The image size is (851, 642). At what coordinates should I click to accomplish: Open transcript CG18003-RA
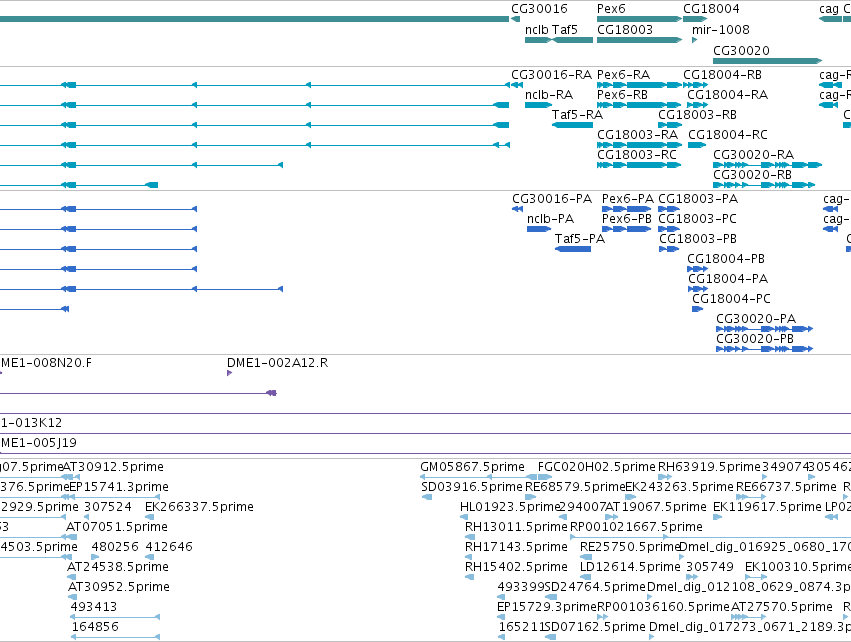click(637, 135)
